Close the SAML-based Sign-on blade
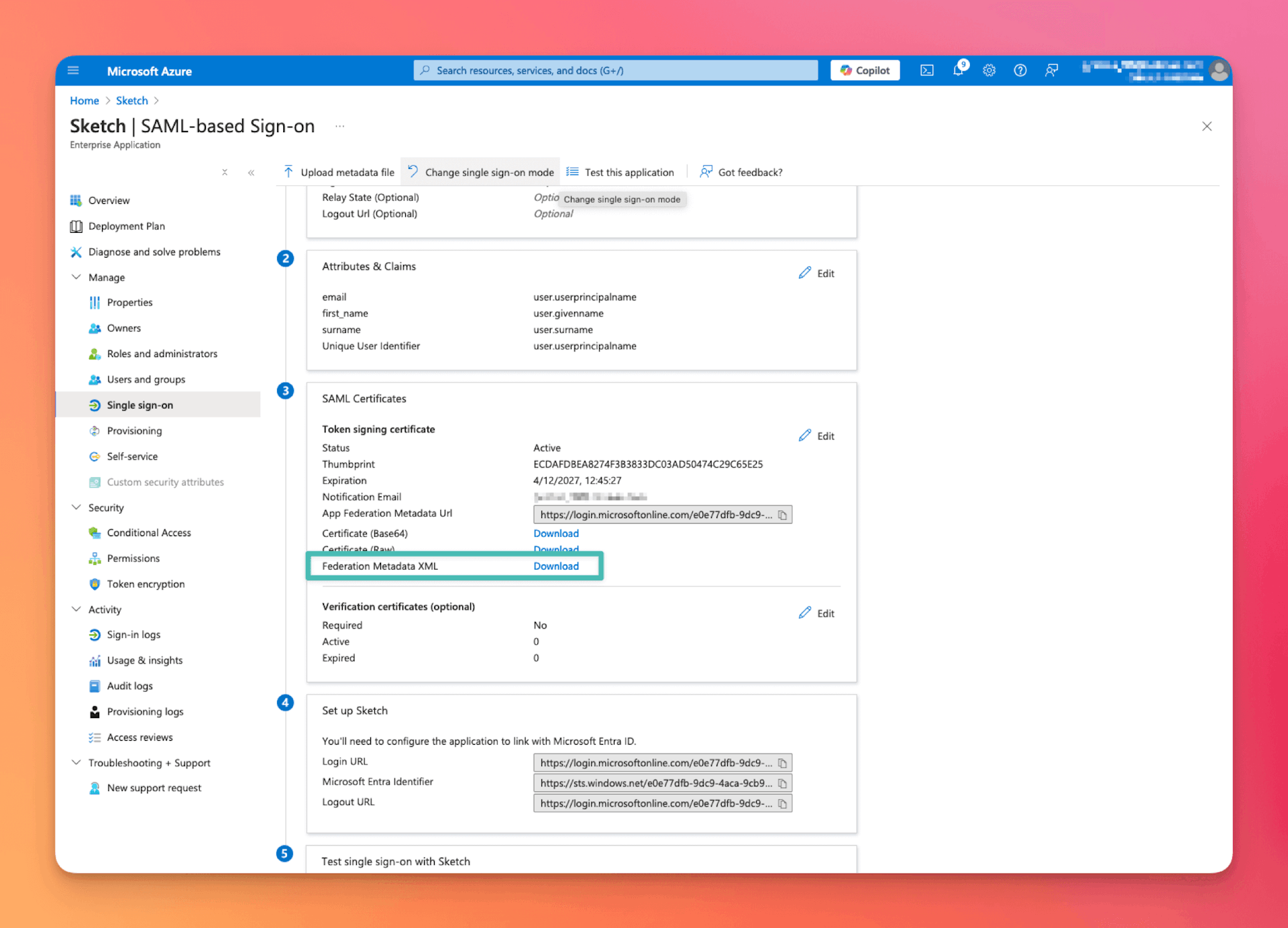Viewport: 1288px width, 928px height. click(1207, 126)
